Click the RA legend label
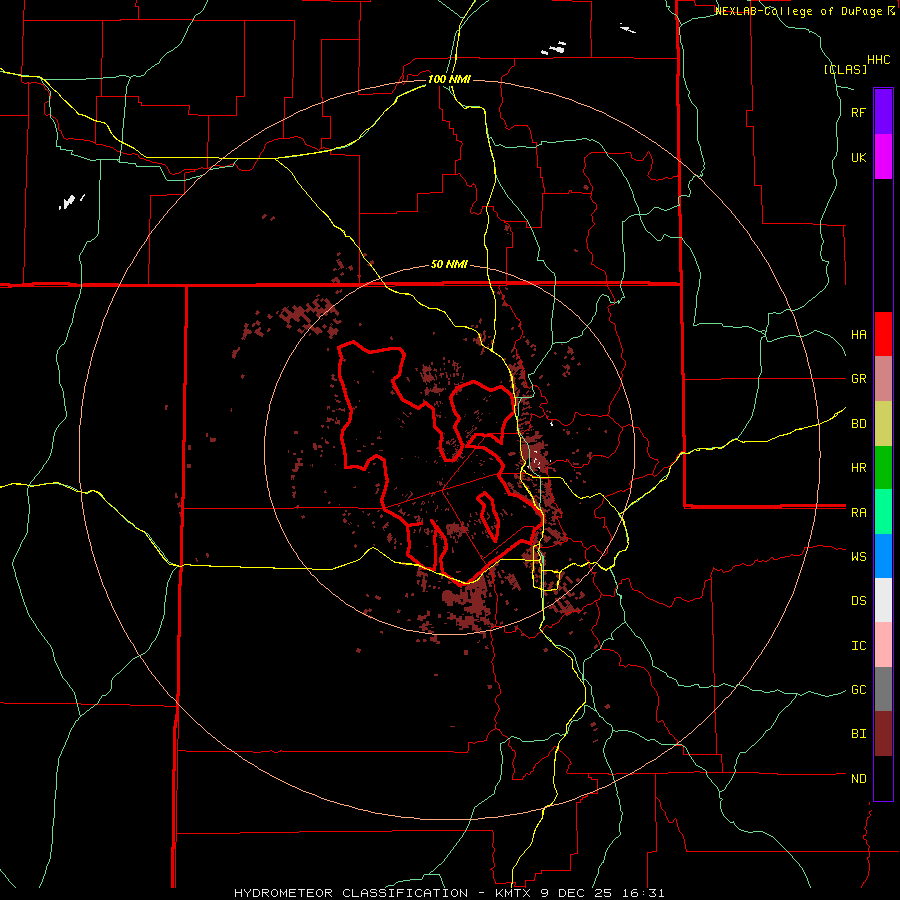900x900 pixels. click(x=859, y=513)
